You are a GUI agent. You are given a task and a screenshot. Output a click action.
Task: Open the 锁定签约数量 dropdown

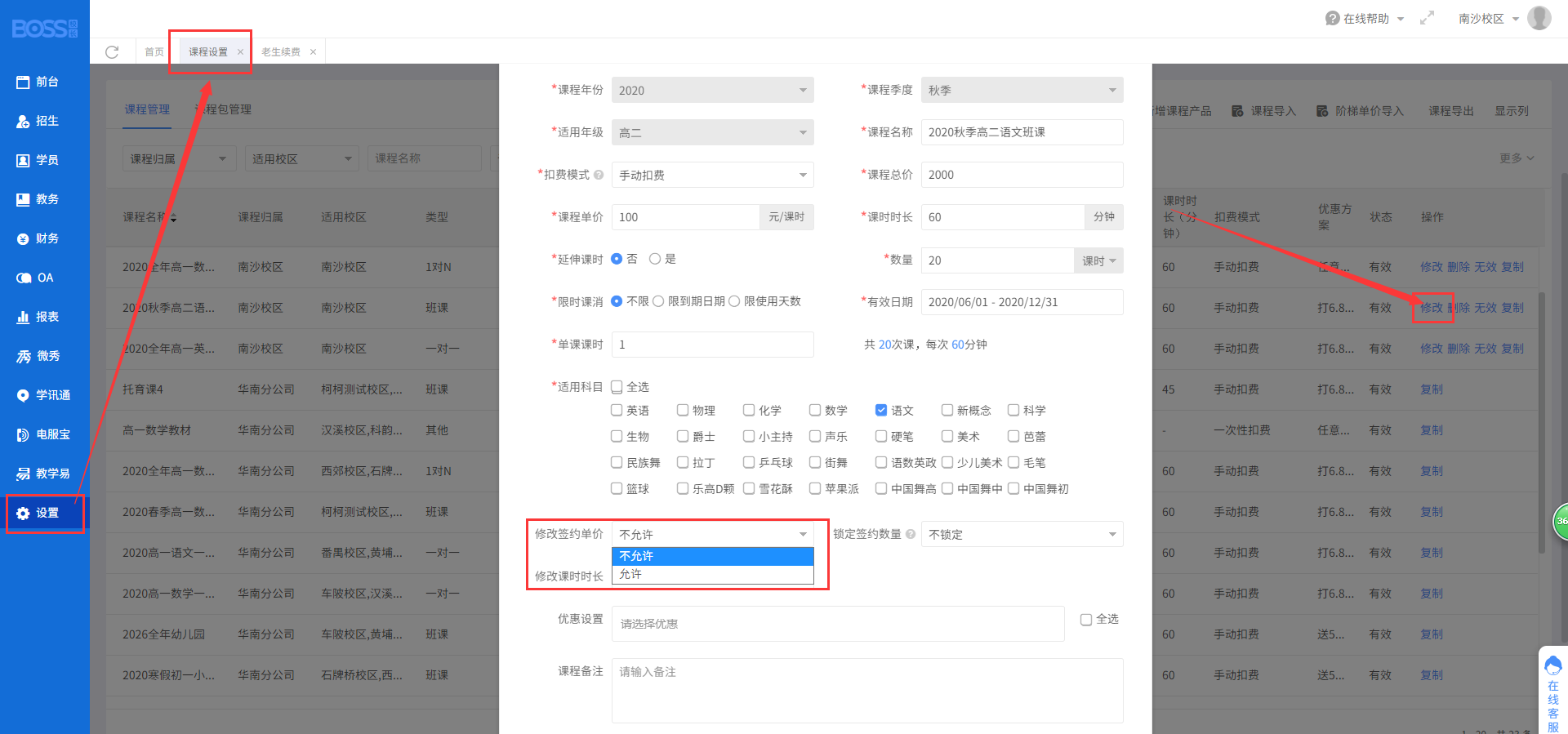[x=1022, y=534]
